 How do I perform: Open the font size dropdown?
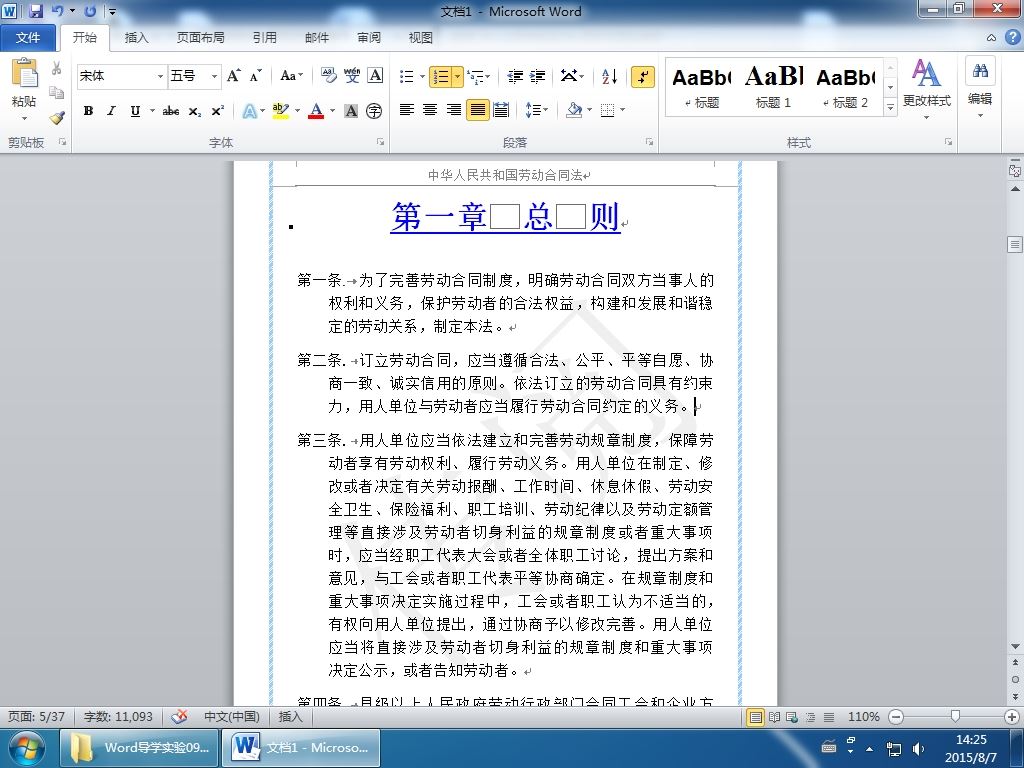(214, 76)
